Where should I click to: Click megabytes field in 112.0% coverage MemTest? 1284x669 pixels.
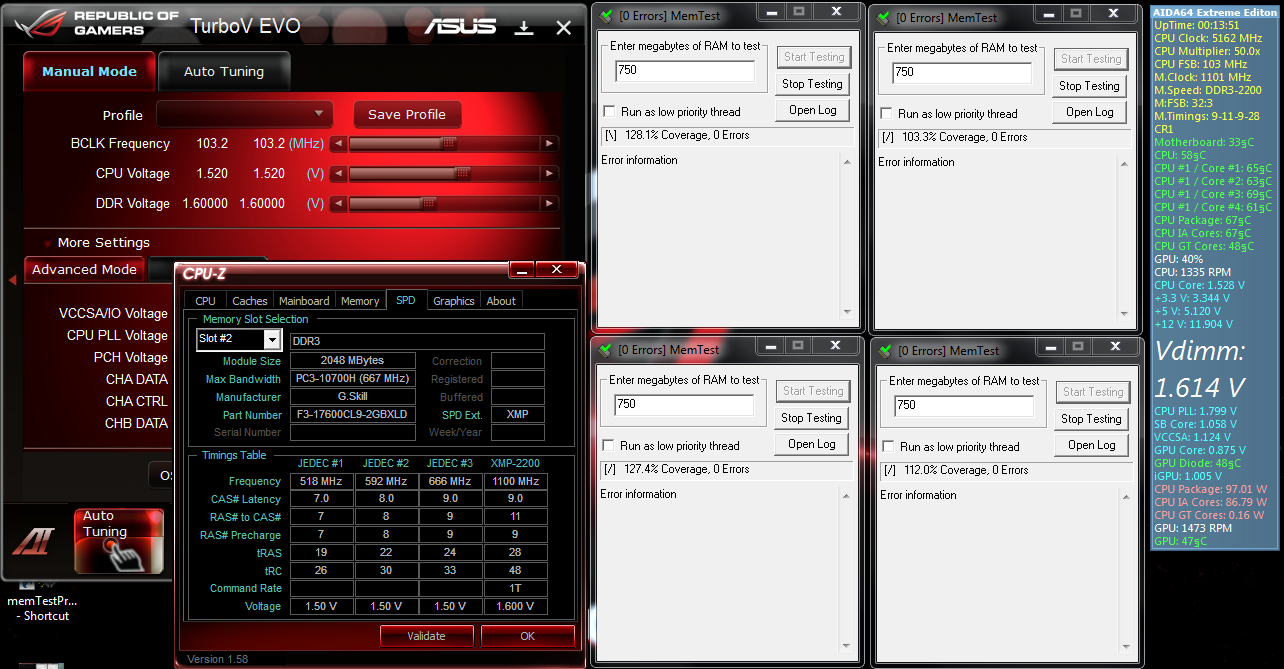(963, 406)
